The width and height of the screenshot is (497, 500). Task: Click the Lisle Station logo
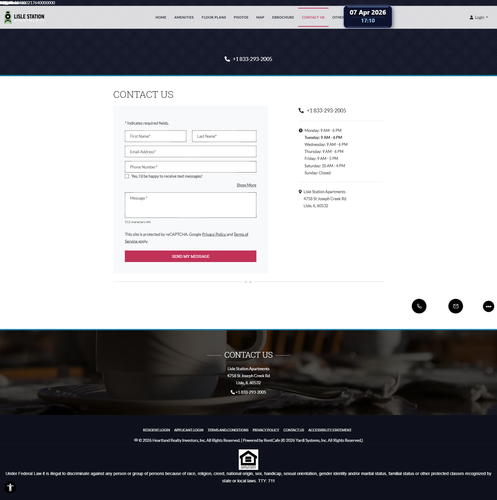click(24, 17)
